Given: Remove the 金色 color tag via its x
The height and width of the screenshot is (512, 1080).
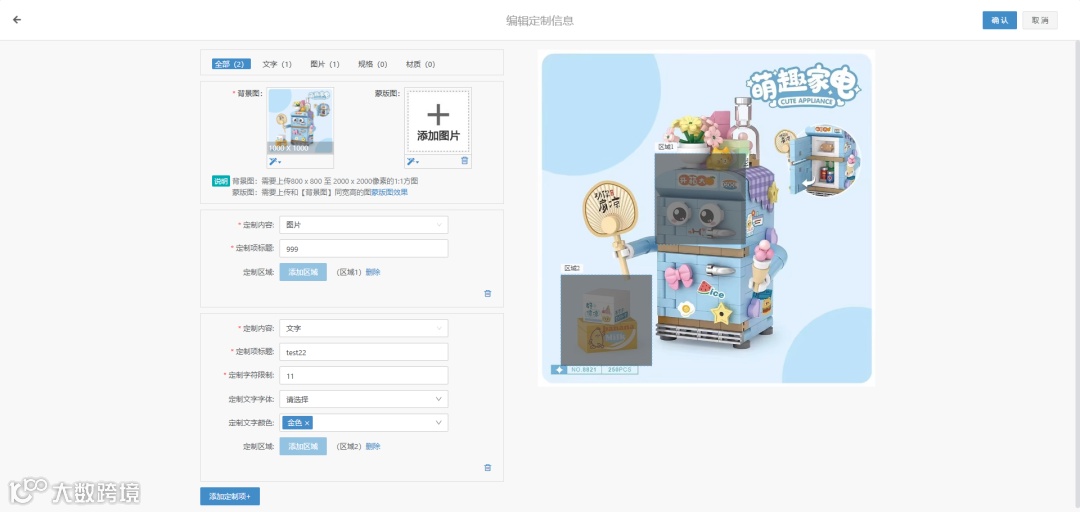Looking at the screenshot, I should 307,423.
